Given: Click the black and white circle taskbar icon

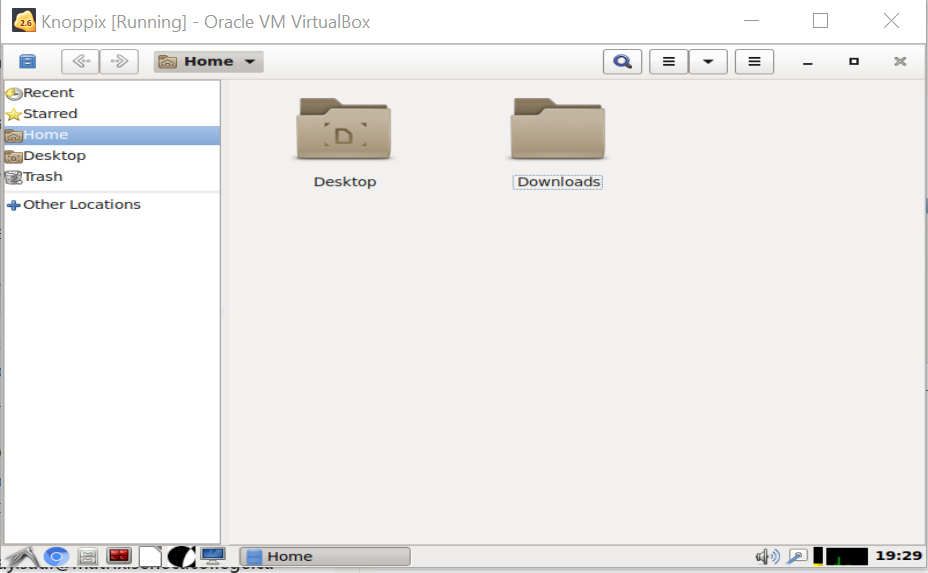Looking at the screenshot, I should [181, 556].
